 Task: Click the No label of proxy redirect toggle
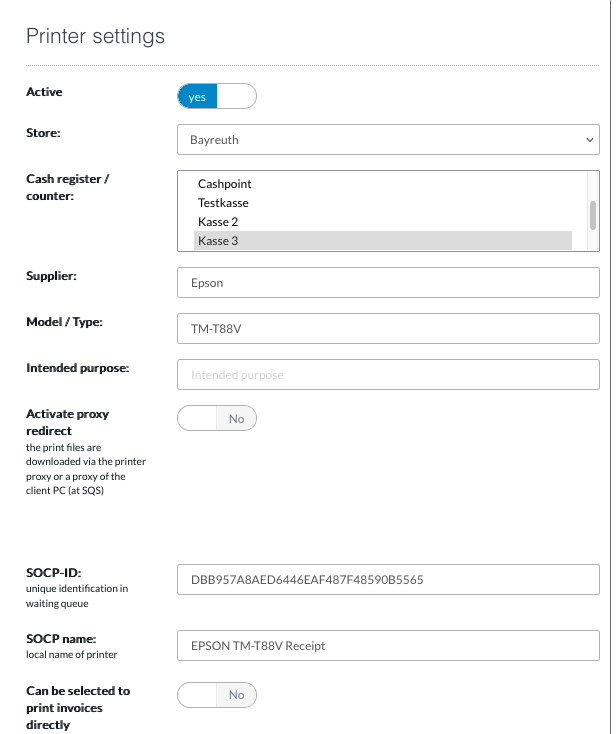(x=236, y=418)
